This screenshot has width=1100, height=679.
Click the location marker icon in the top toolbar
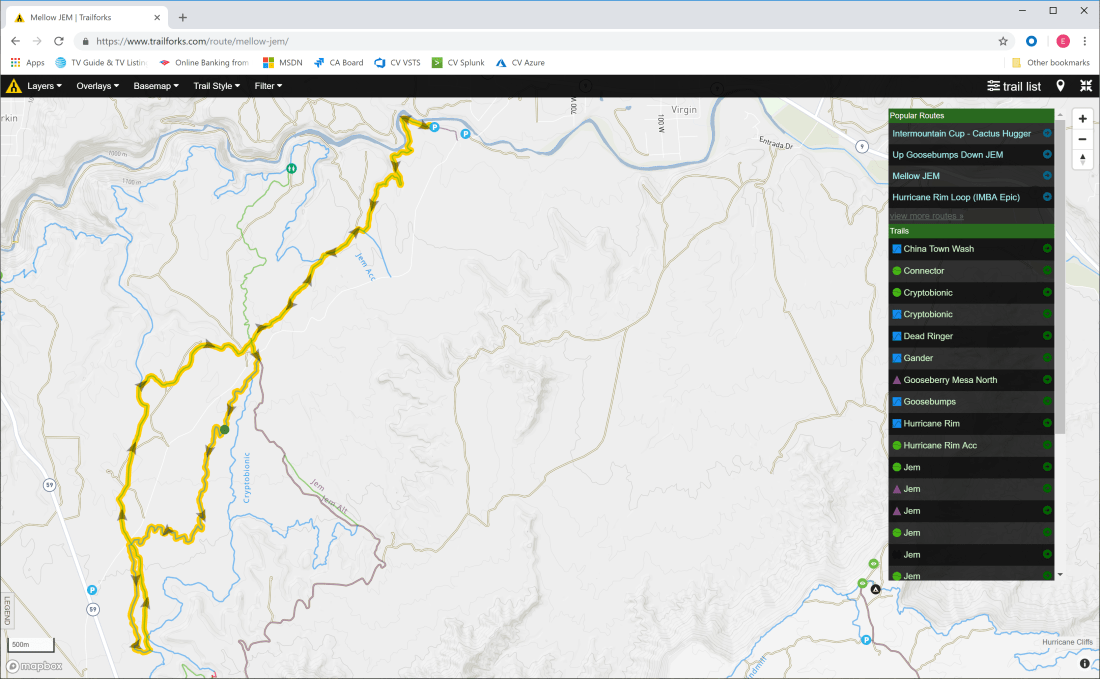pyautogui.click(x=1060, y=86)
